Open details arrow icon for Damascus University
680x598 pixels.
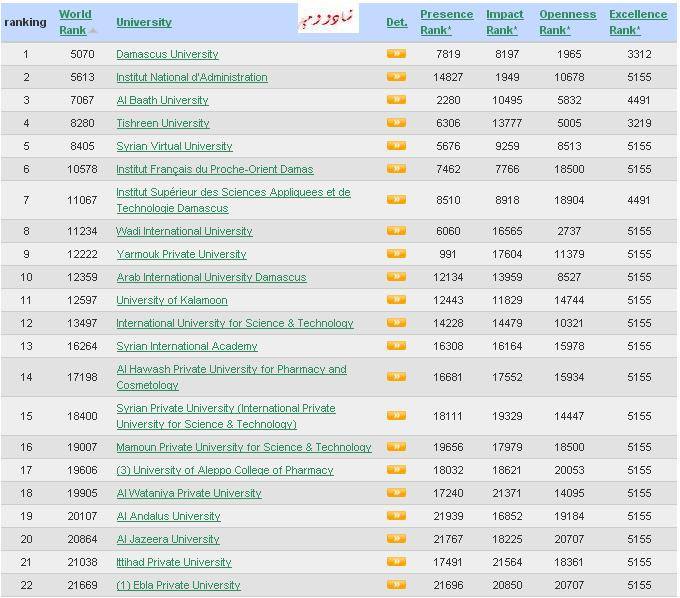(396, 54)
